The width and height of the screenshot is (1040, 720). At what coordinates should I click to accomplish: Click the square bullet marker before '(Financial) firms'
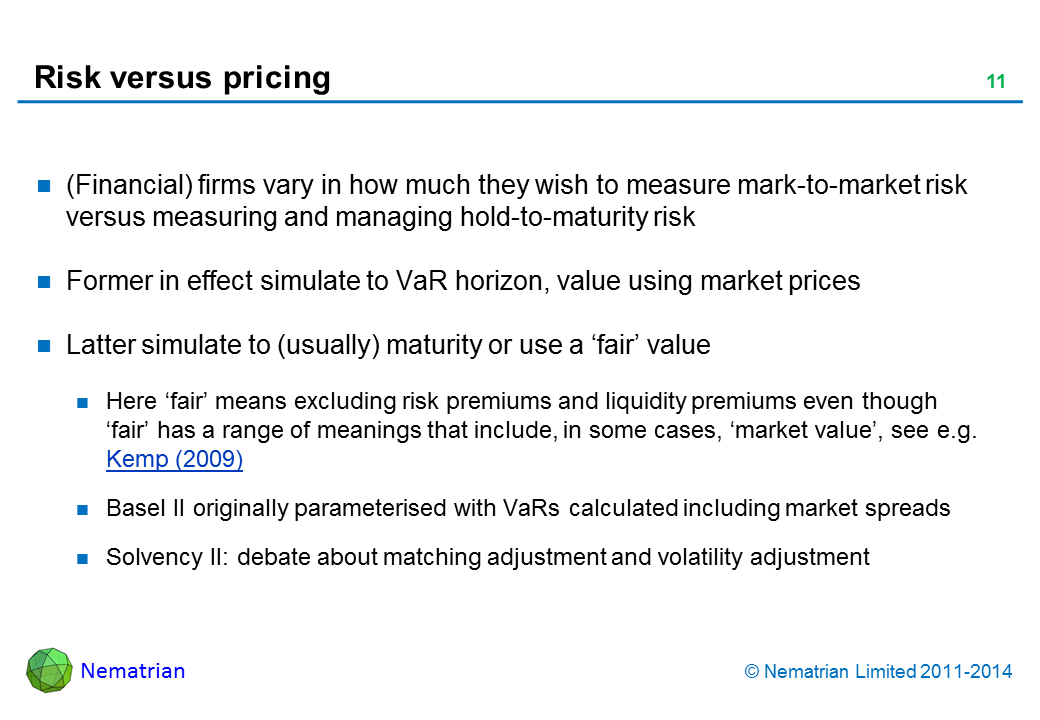pos(44,186)
